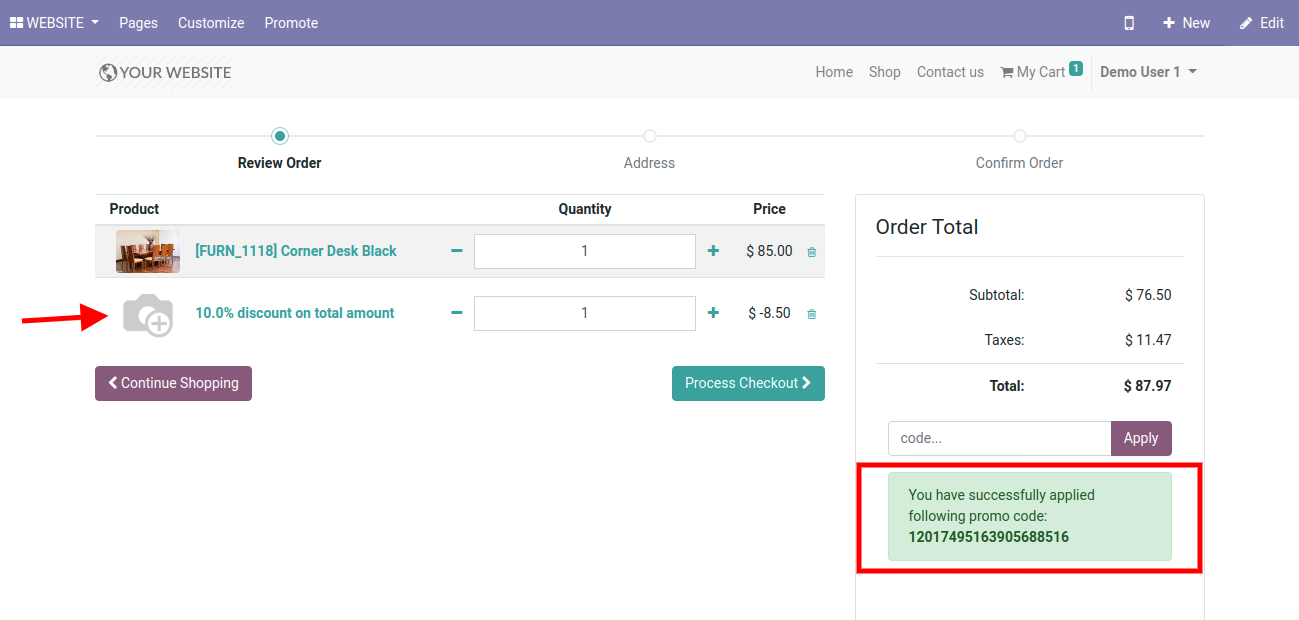
Task: Click minus icon on discount row
Action: pyautogui.click(x=457, y=313)
